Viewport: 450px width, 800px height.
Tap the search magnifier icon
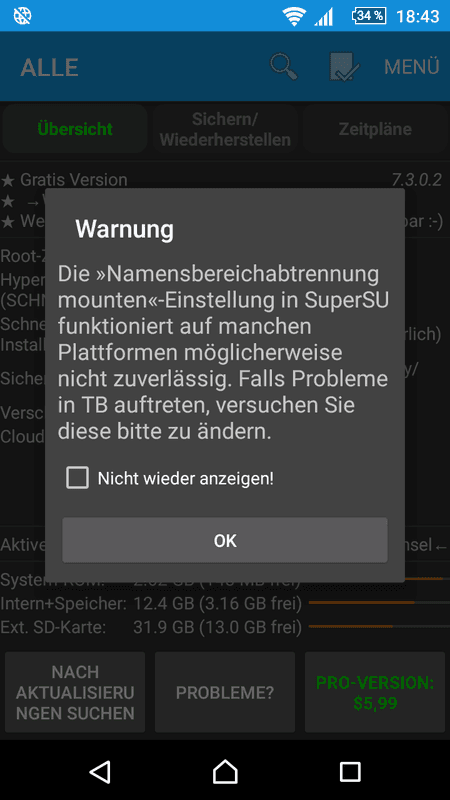tap(283, 67)
